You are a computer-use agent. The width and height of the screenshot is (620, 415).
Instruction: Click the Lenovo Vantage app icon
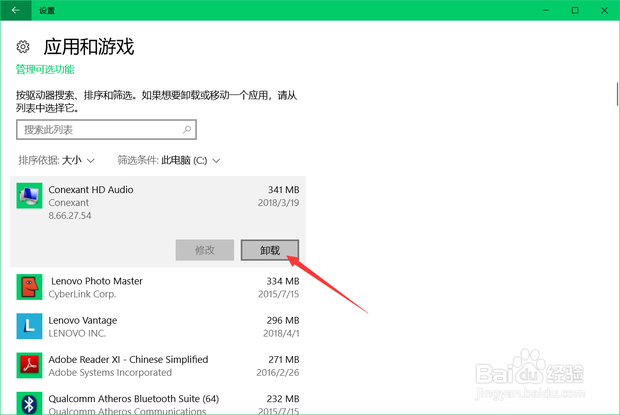coord(29,326)
